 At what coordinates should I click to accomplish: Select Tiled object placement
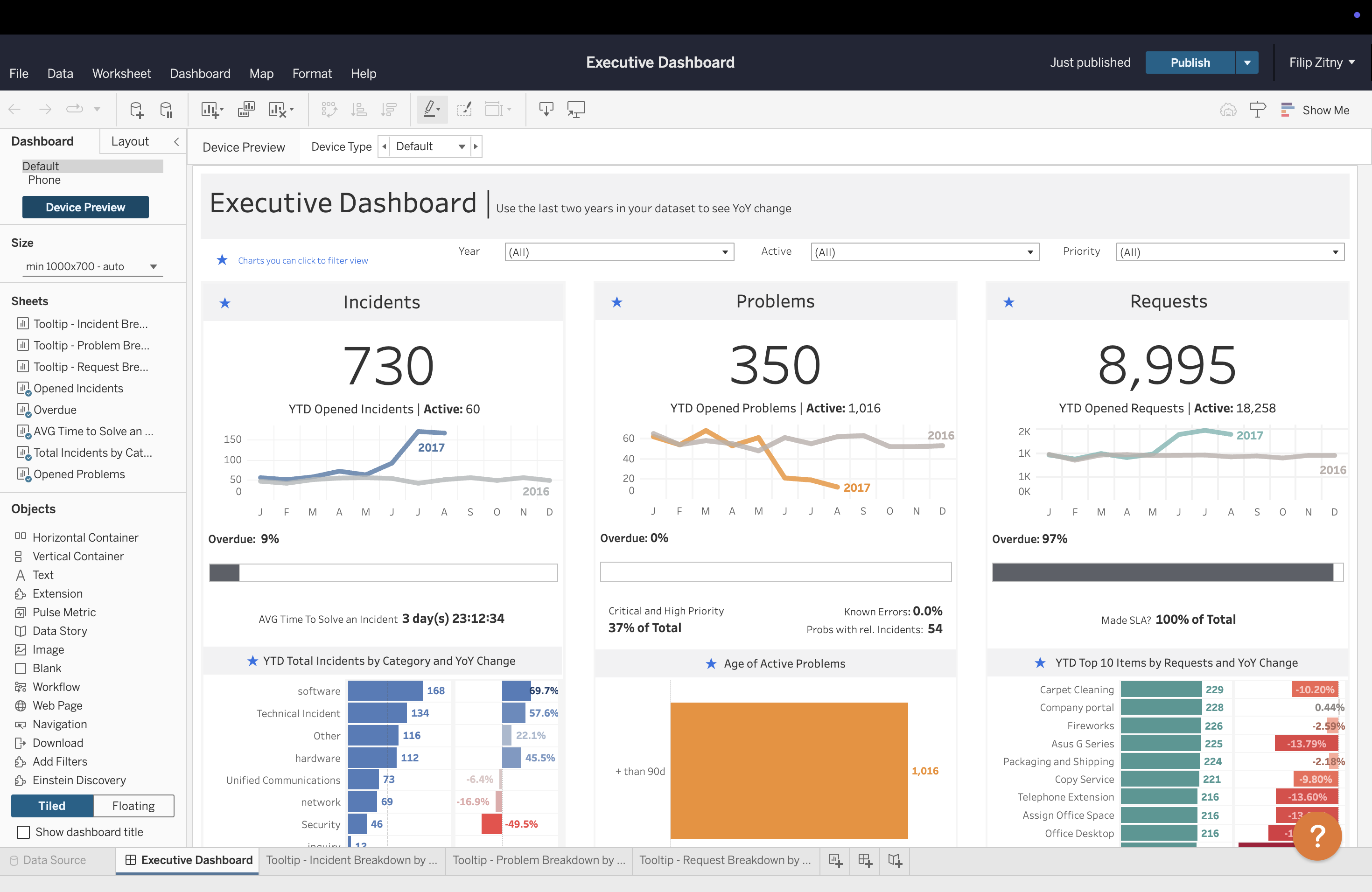(52, 806)
